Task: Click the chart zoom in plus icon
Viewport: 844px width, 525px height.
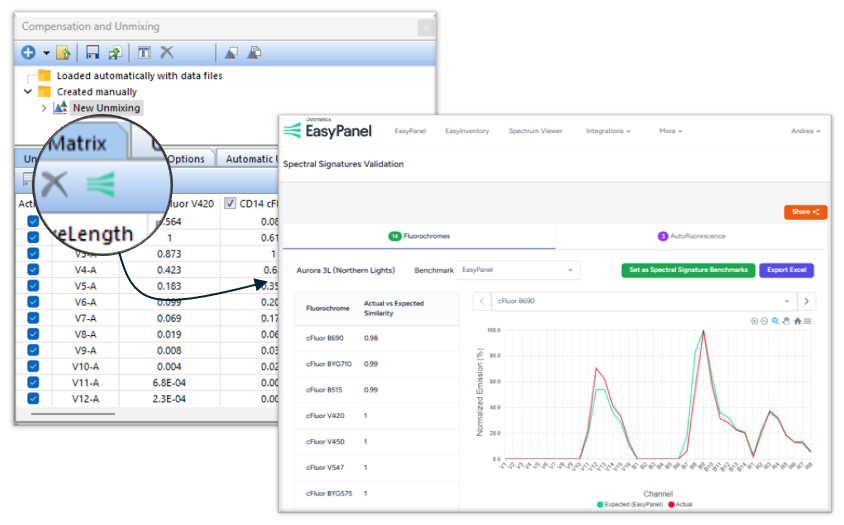Action: pyautogui.click(x=755, y=320)
